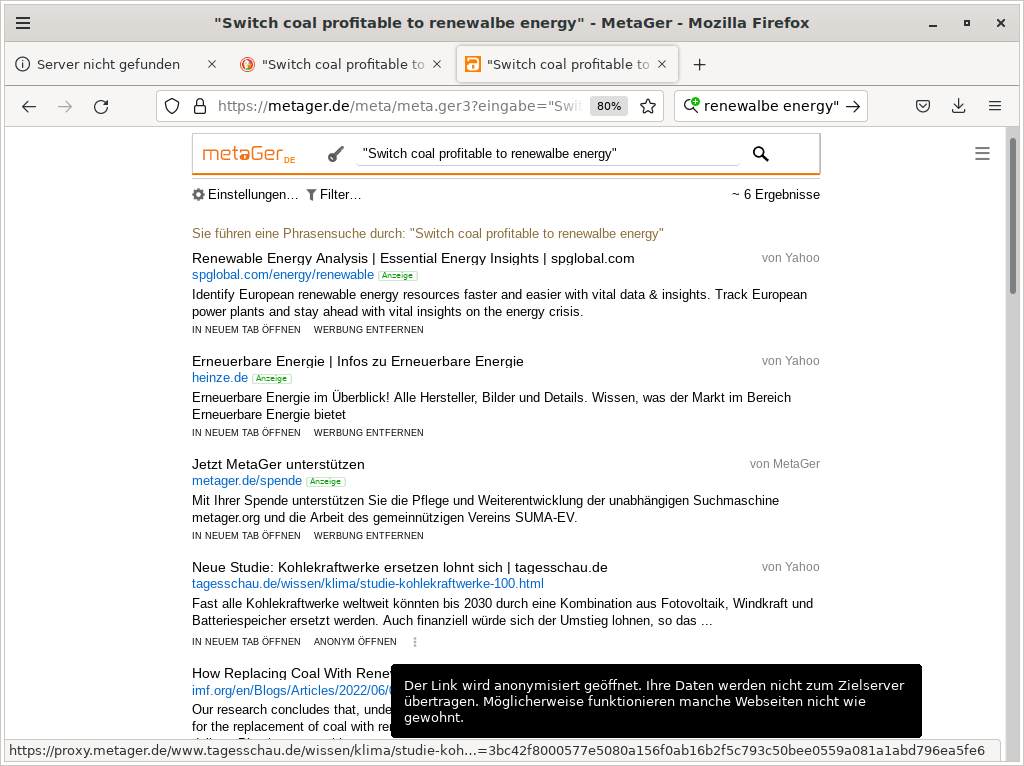Click the search engine magnifier with plus
1024x766 pixels.
(x=691, y=105)
